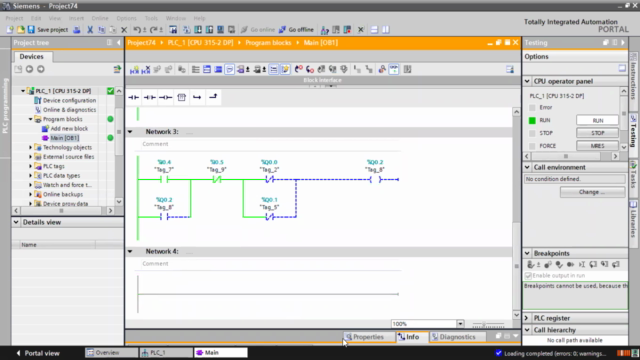This screenshot has width=640, height=360.
Task: Click the Print icon in main toolbar
Action: click(77, 29)
